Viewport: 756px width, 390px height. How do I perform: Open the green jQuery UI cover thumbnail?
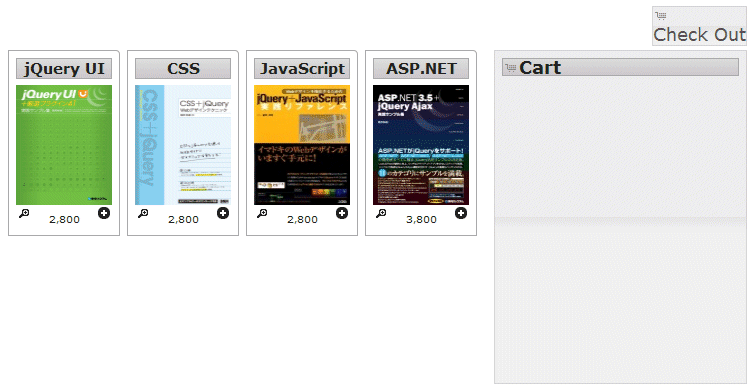tap(64, 145)
